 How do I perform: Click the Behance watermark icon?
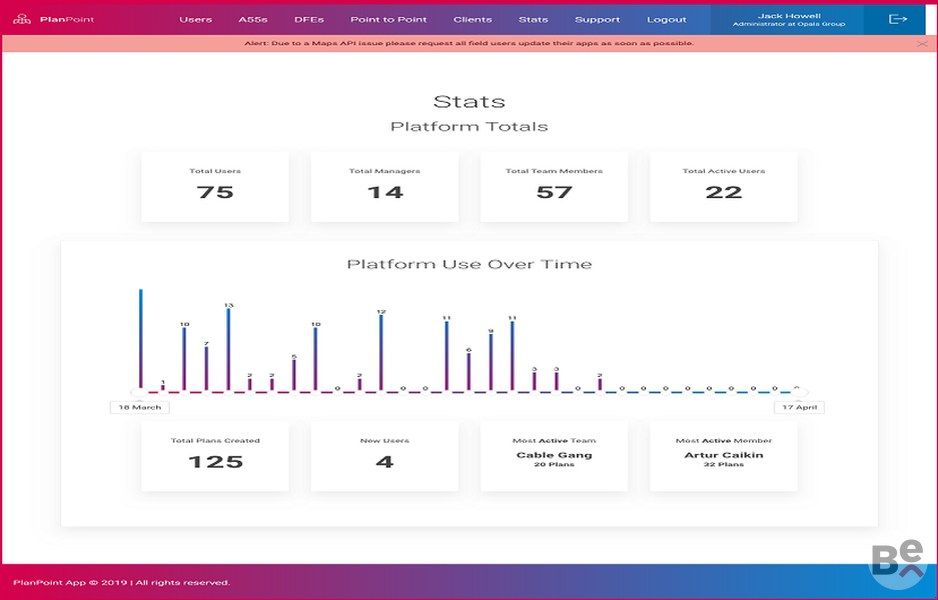click(896, 565)
